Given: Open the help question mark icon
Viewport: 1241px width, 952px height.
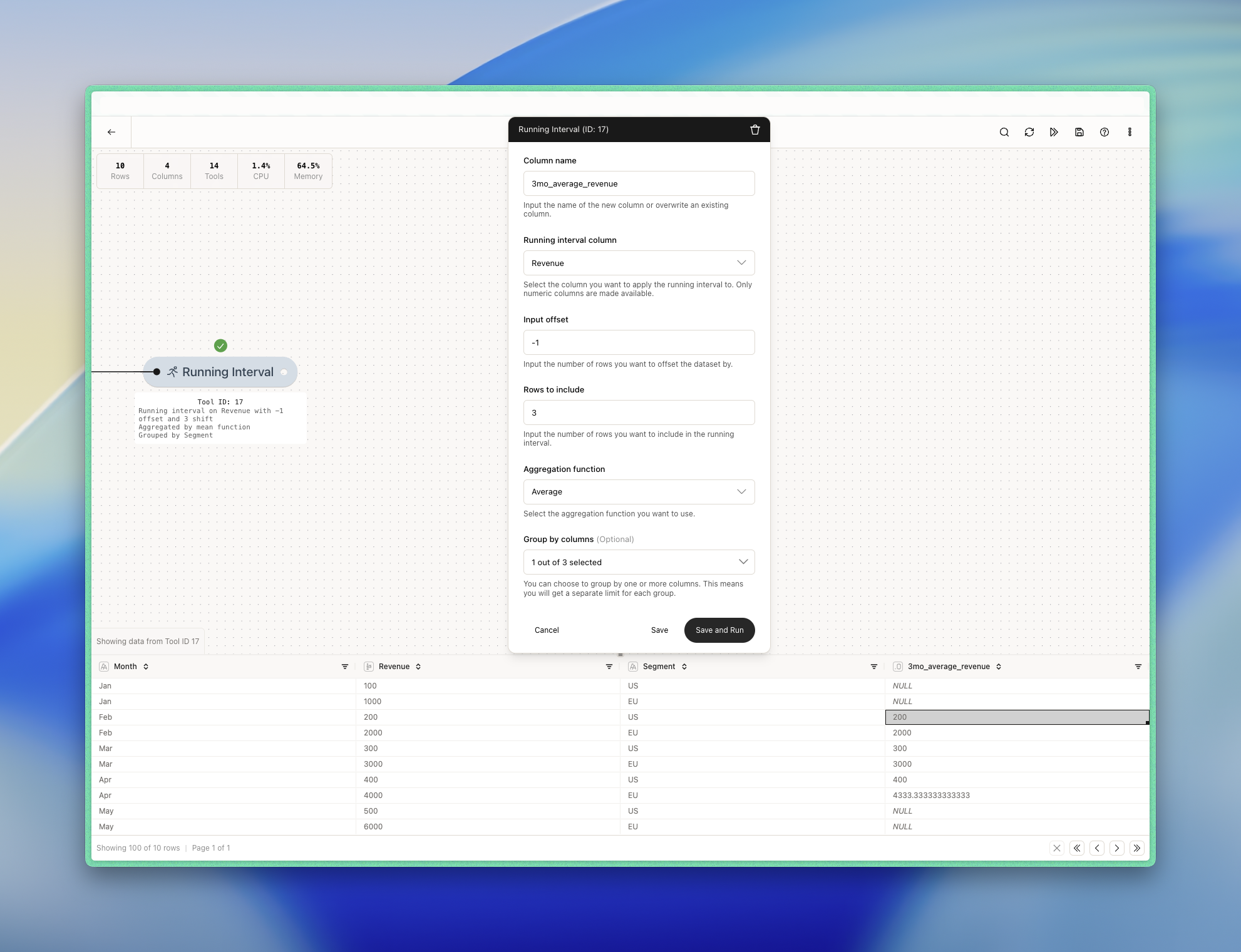Looking at the screenshot, I should [1105, 132].
